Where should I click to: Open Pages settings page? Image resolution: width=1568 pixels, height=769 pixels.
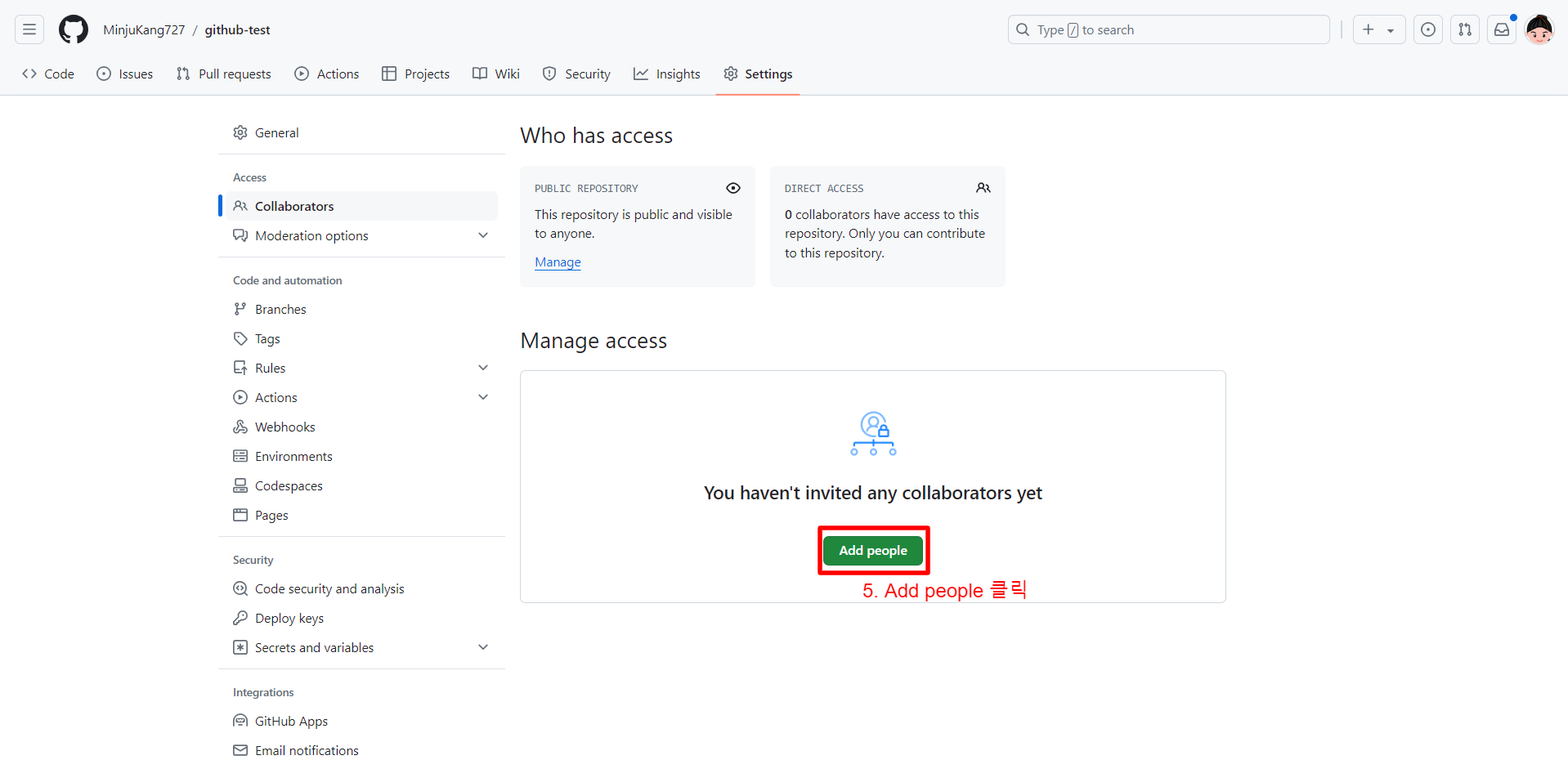(361, 515)
